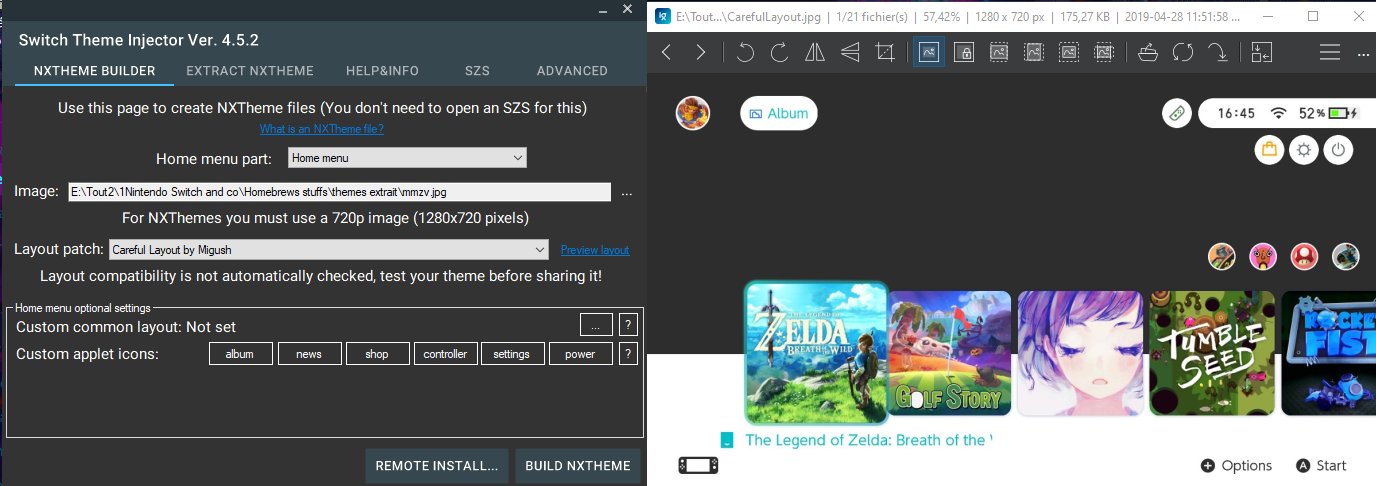The image size is (1376, 486).
Task: Expand the Layout patch dropdown
Action: tap(329, 249)
